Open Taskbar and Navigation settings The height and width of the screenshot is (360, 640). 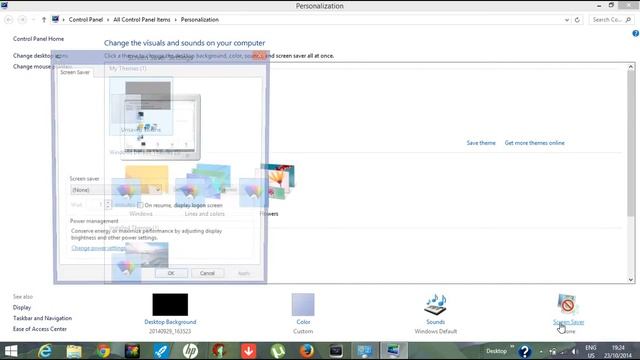[x=42, y=318]
